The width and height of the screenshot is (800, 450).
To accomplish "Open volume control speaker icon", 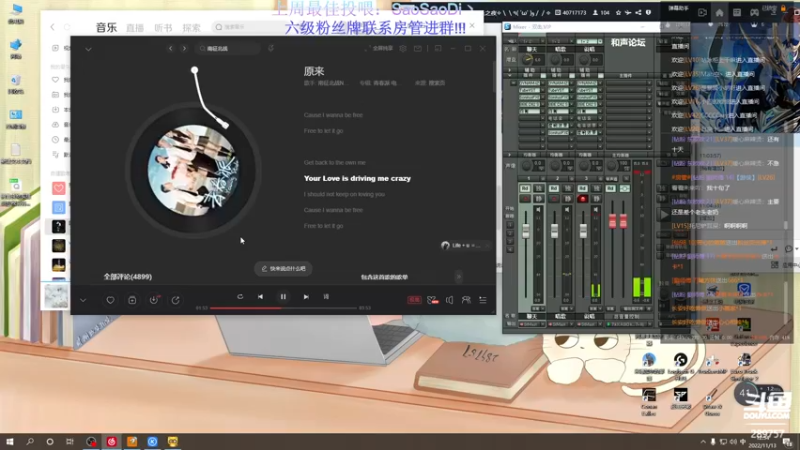I will pyautogui.click(x=449, y=300).
